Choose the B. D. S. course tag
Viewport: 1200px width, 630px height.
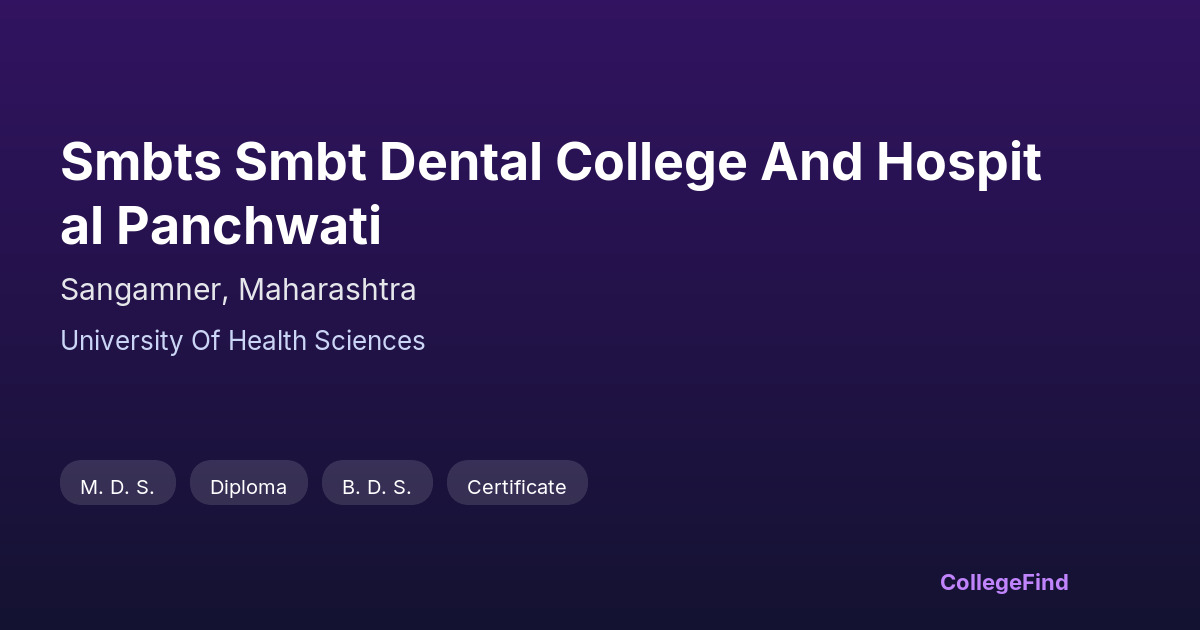[377, 487]
